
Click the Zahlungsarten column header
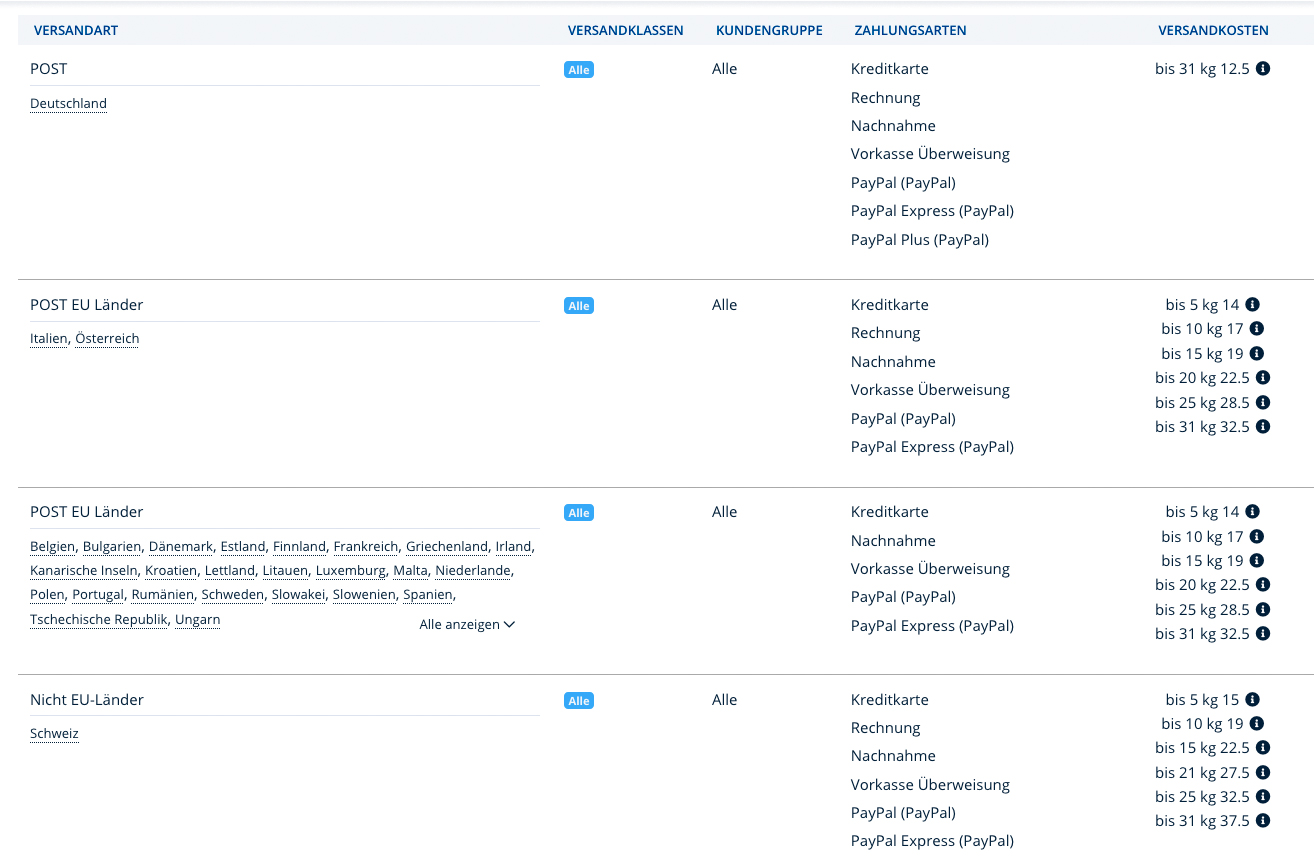[910, 31]
